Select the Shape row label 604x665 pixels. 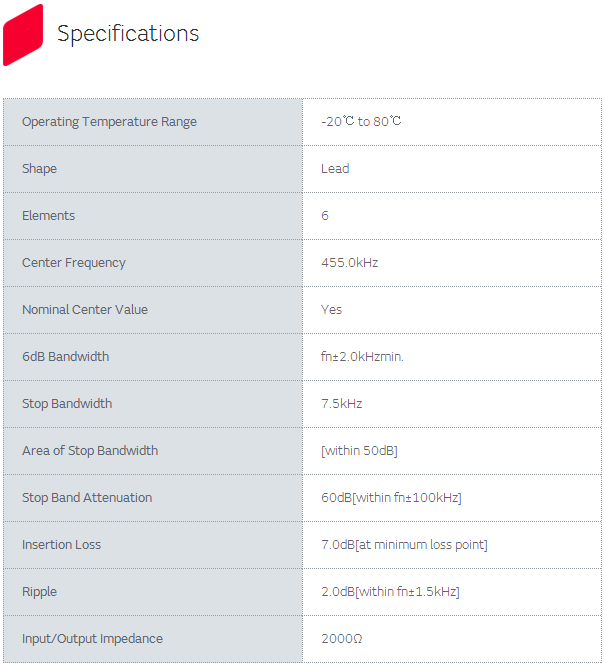(x=39, y=169)
